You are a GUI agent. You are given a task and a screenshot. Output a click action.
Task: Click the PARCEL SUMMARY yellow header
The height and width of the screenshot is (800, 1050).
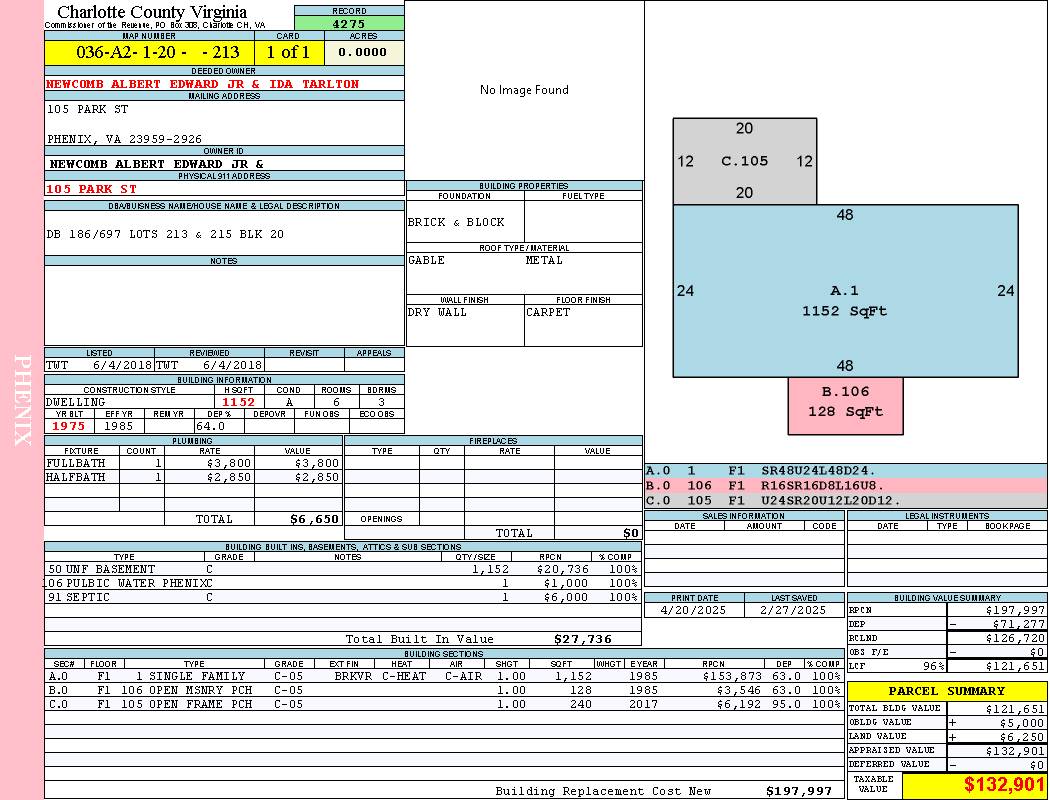click(946, 691)
